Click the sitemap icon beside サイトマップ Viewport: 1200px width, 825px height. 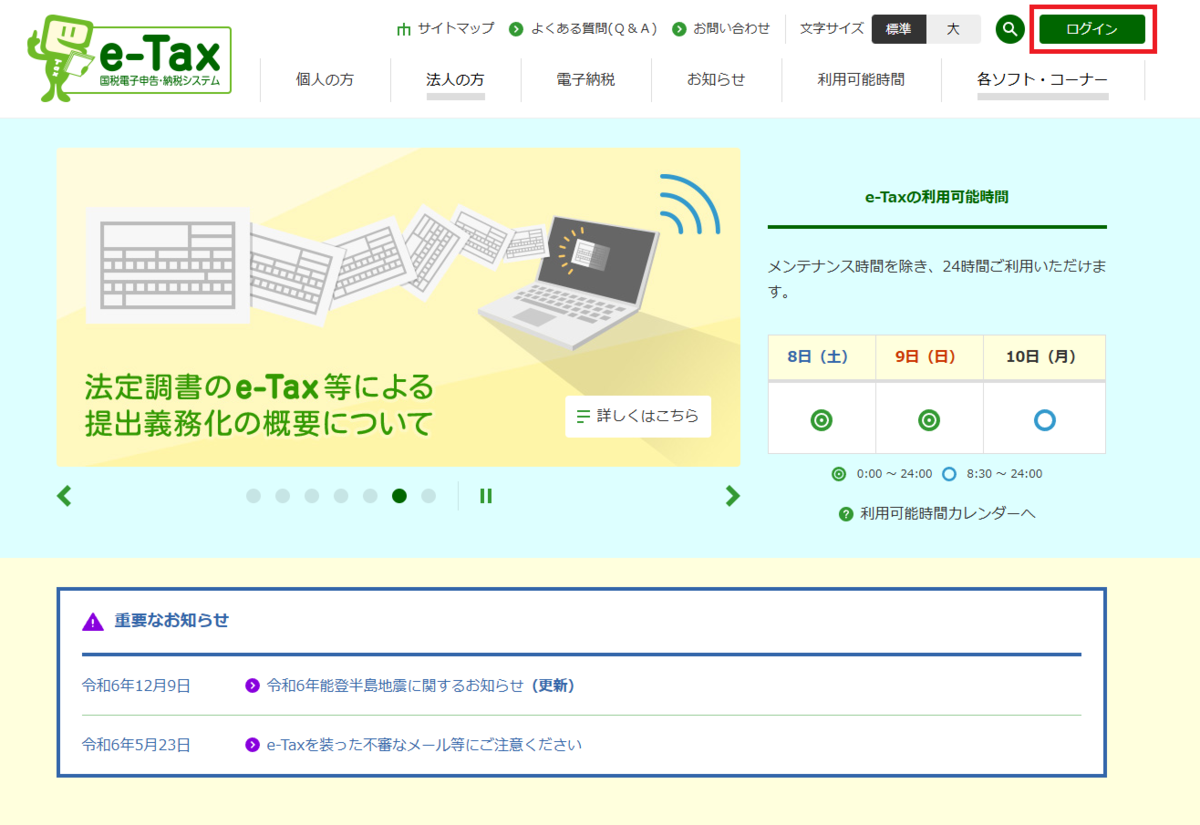click(x=404, y=29)
